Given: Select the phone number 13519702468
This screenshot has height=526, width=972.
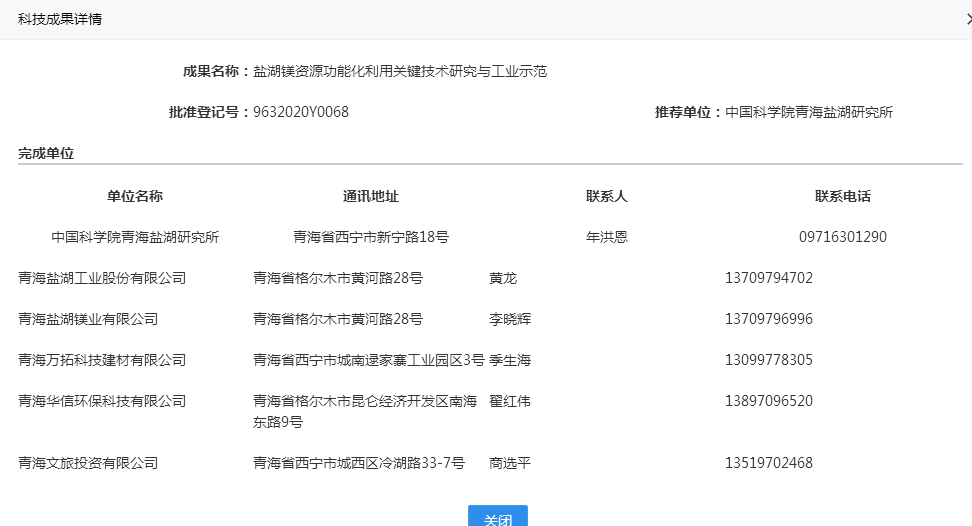Looking at the screenshot, I should (769, 463).
